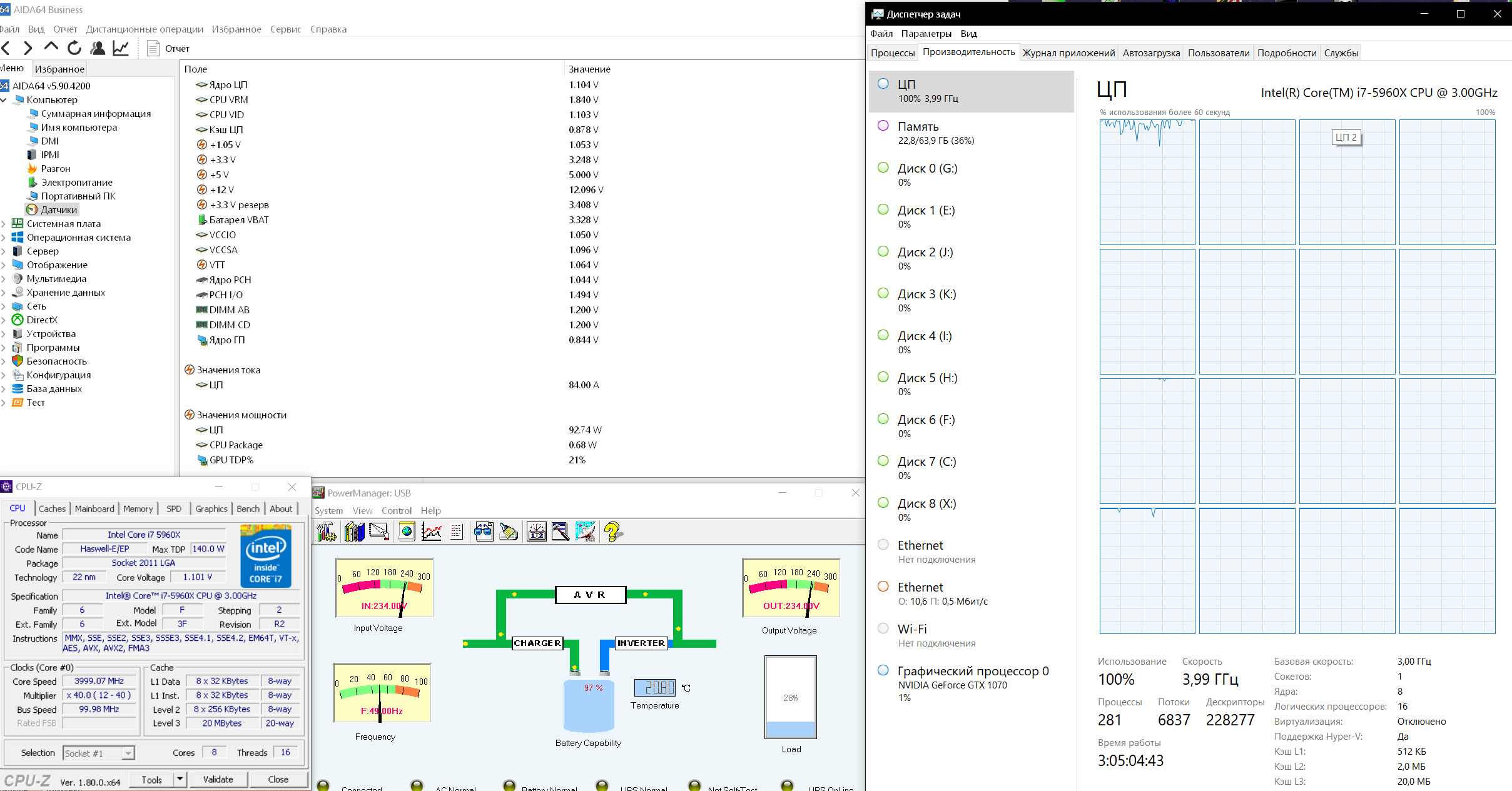Click the AIDA64 graph chart toolbar icon
1512x791 pixels.
[121, 48]
